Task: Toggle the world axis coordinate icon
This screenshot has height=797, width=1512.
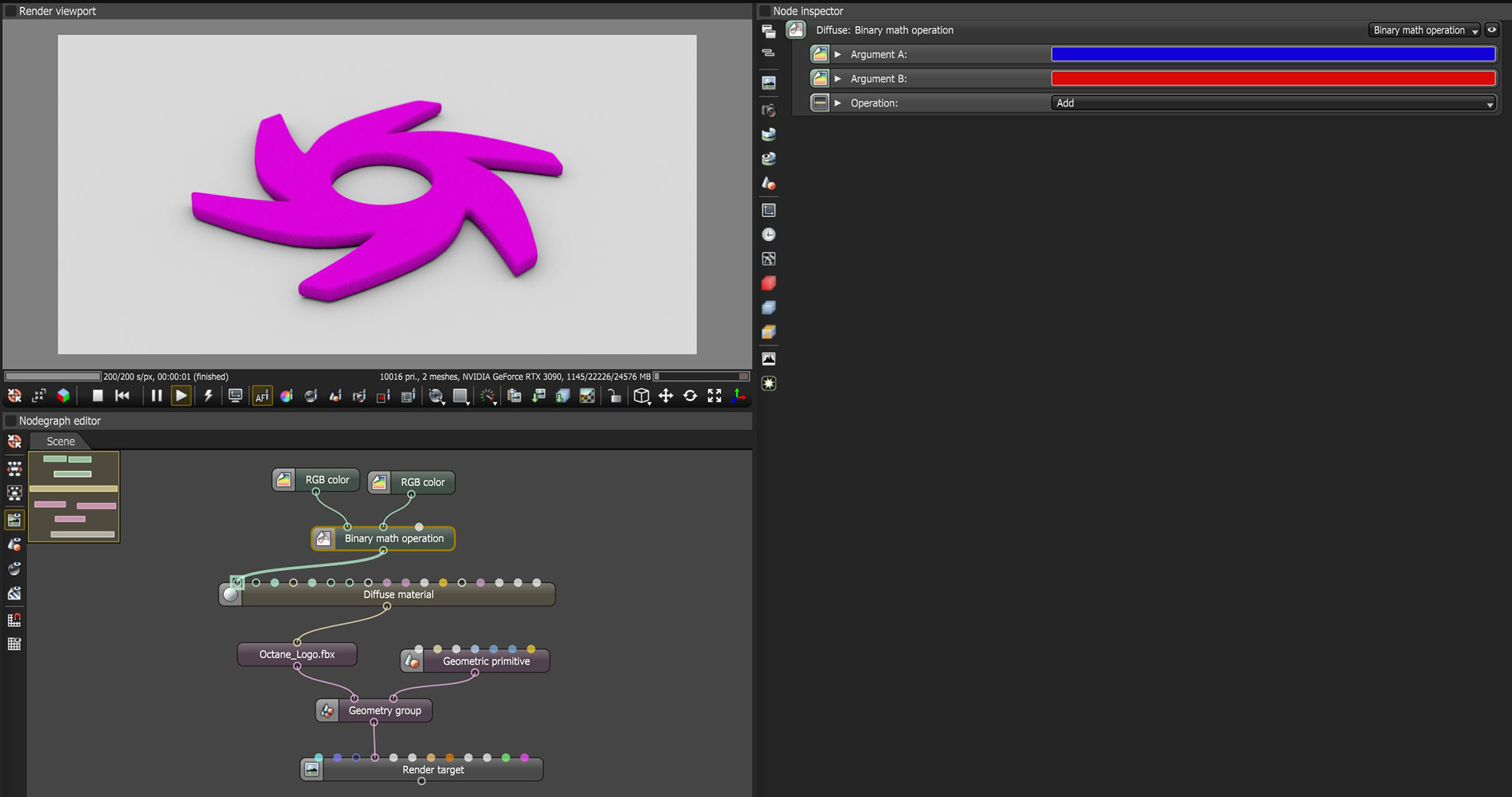Action: [x=739, y=396]
